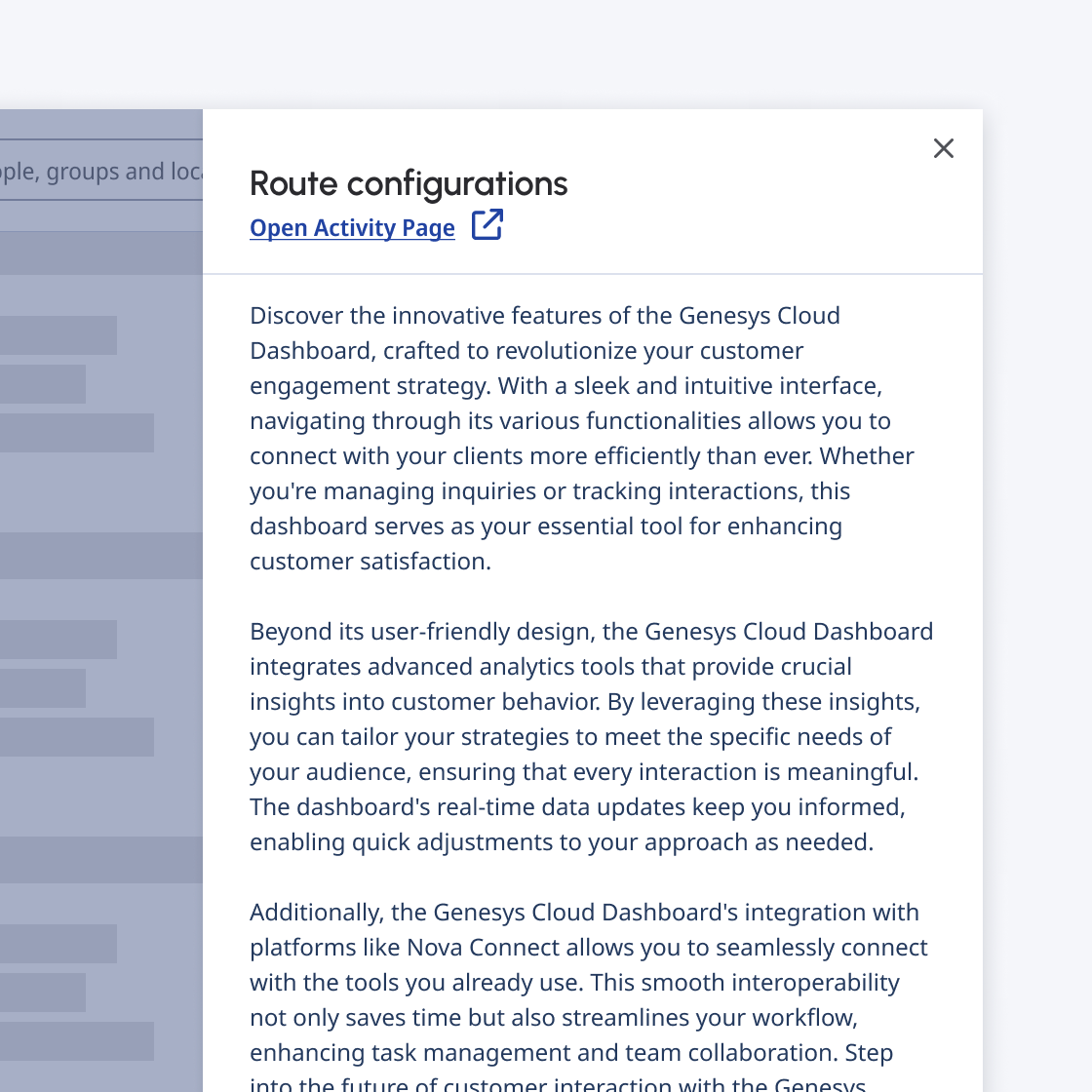Click the external link arrow icon

(487, 225)
